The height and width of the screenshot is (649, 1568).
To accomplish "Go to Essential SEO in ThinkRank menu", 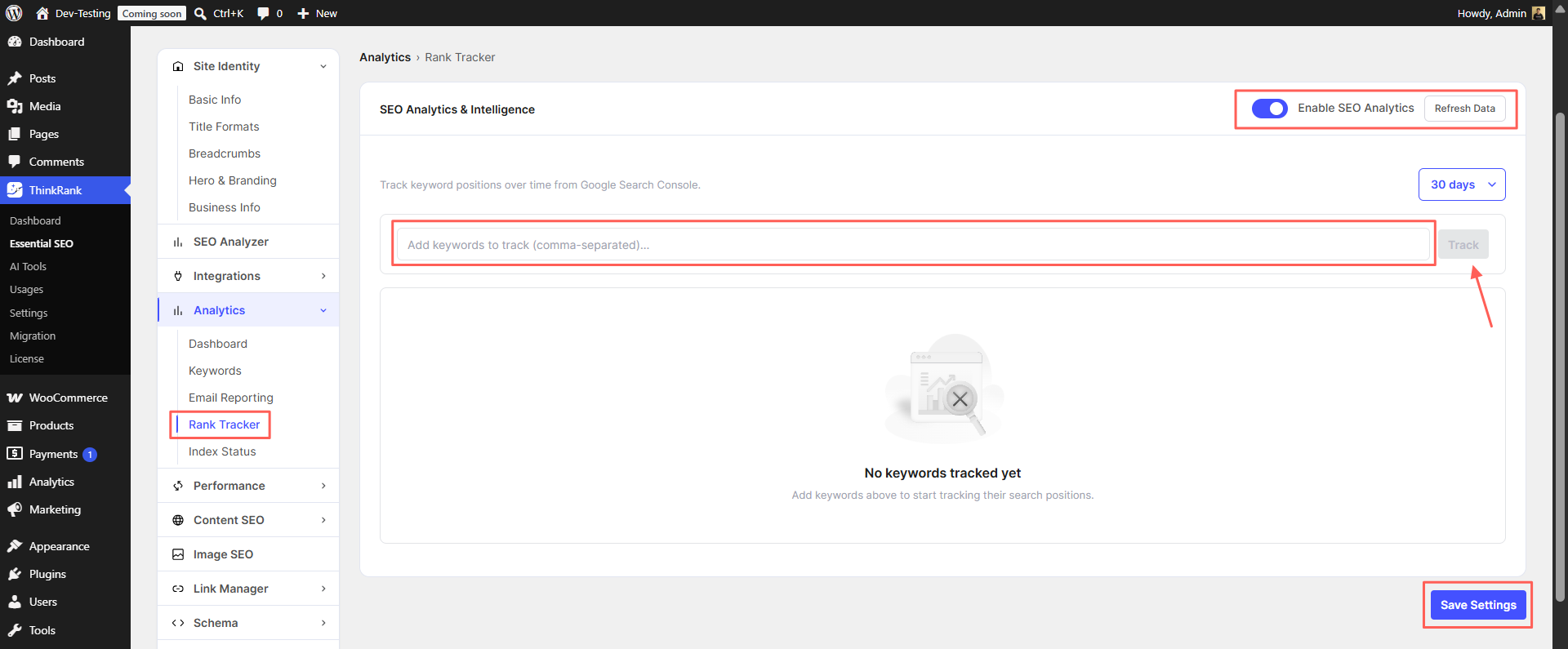I will 42,243.
